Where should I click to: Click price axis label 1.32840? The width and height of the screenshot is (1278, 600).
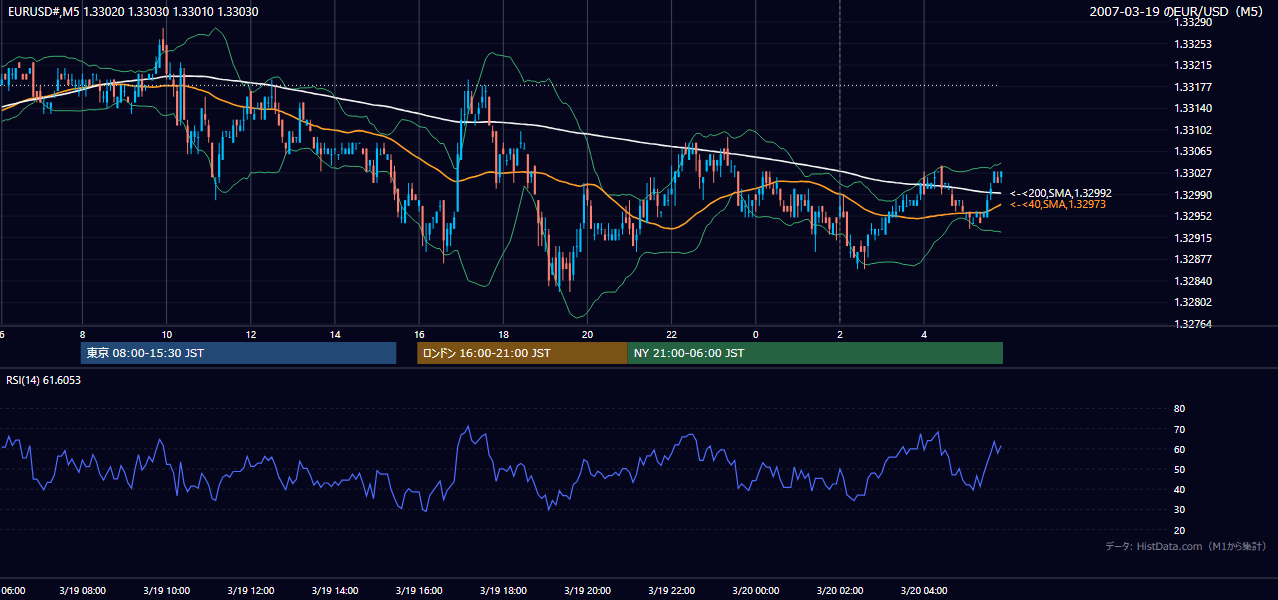click(1191, 281)
